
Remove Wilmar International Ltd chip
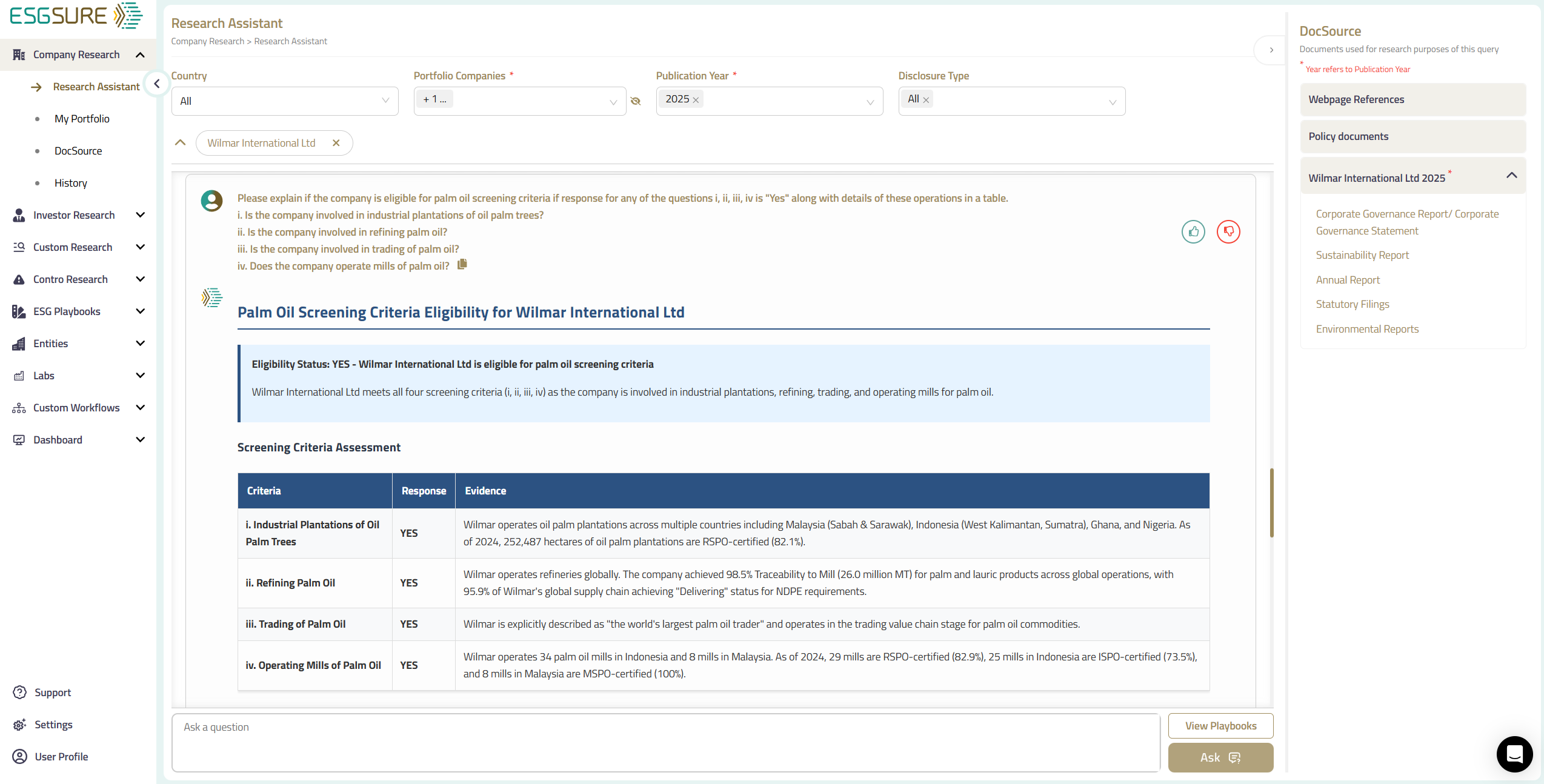(336, 143)
